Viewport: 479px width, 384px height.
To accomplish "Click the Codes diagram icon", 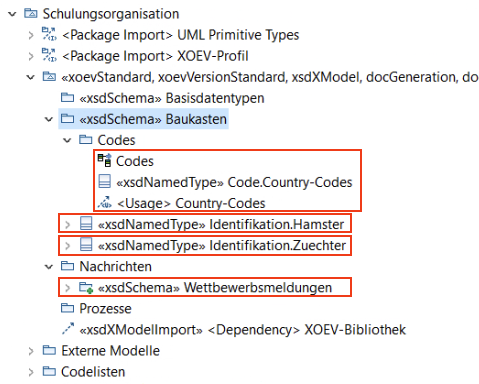I will tap(104, 160).
